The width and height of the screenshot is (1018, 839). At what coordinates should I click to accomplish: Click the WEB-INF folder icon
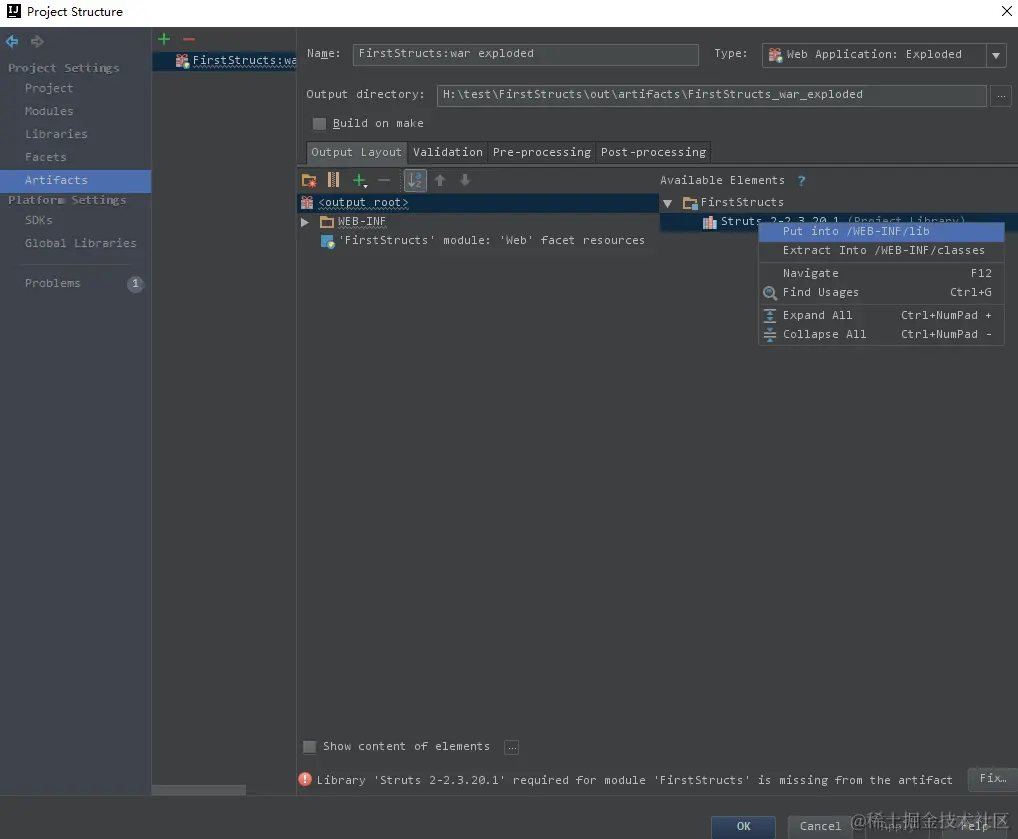327,222
